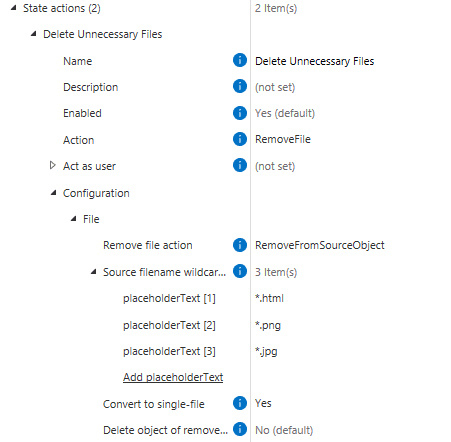
Task: Toggle the Enabled Yes (default) value
Action: pos(285,113)
